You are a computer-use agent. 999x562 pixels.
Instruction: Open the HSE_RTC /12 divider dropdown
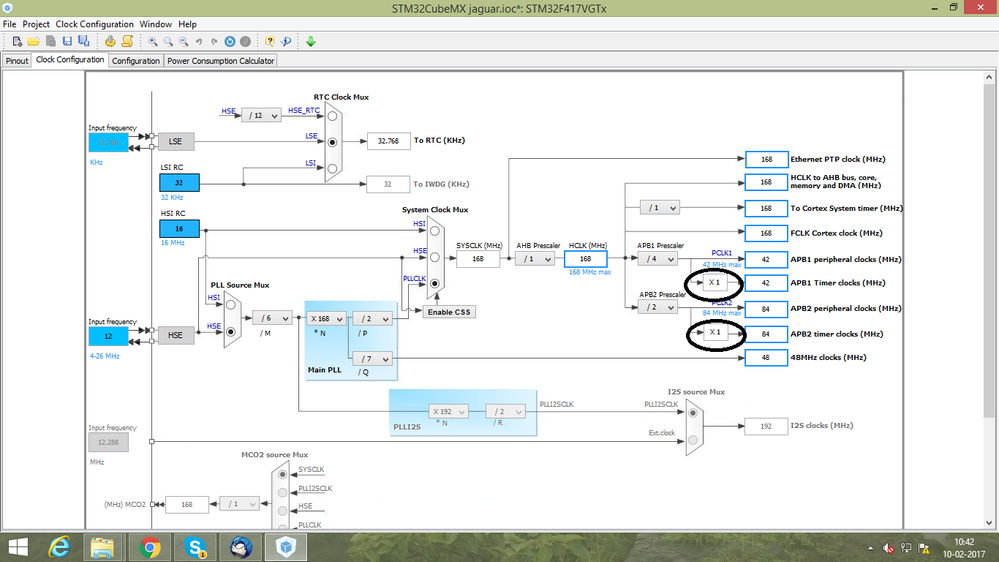pos(261,115)
